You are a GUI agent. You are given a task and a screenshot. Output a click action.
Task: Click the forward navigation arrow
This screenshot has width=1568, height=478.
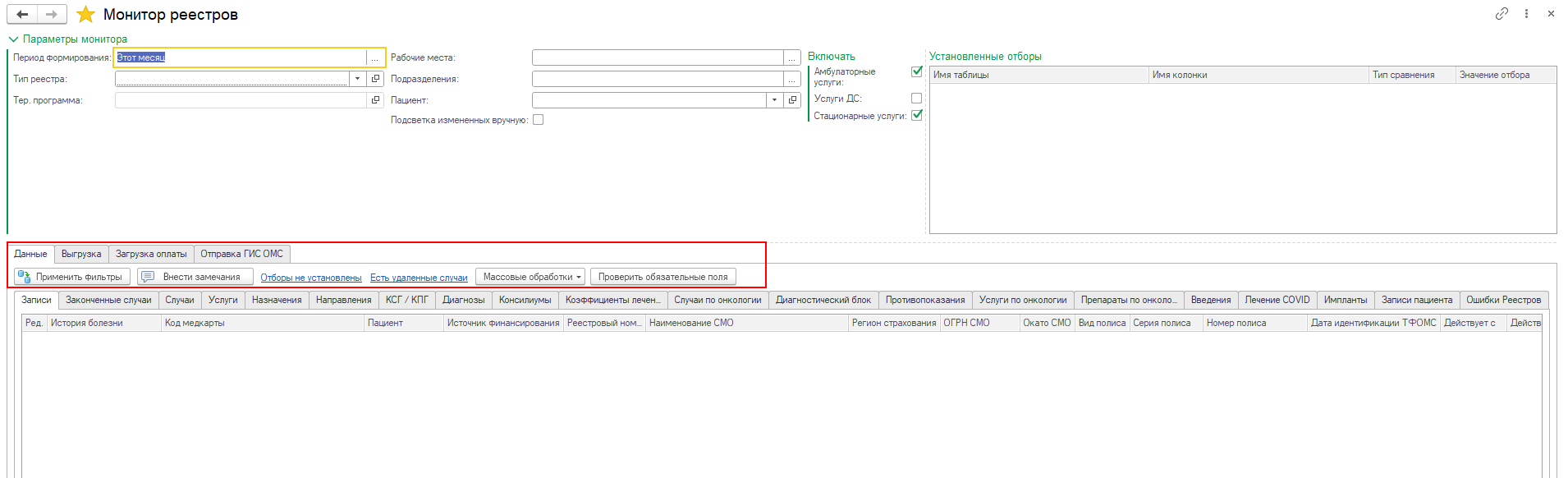[52, 14]
